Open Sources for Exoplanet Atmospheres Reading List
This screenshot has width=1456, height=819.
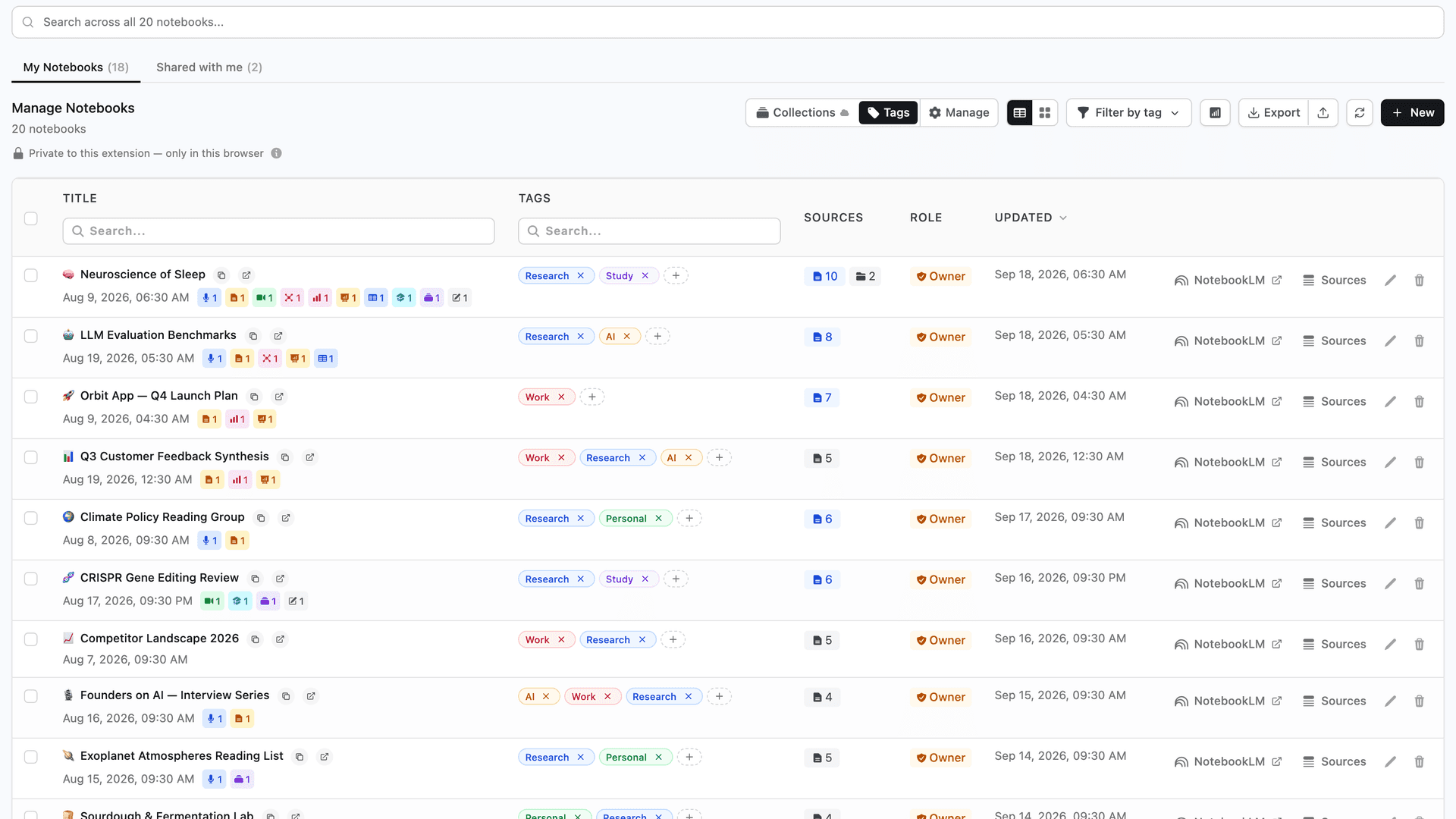pyautogui.click(x=1334, y=762)
